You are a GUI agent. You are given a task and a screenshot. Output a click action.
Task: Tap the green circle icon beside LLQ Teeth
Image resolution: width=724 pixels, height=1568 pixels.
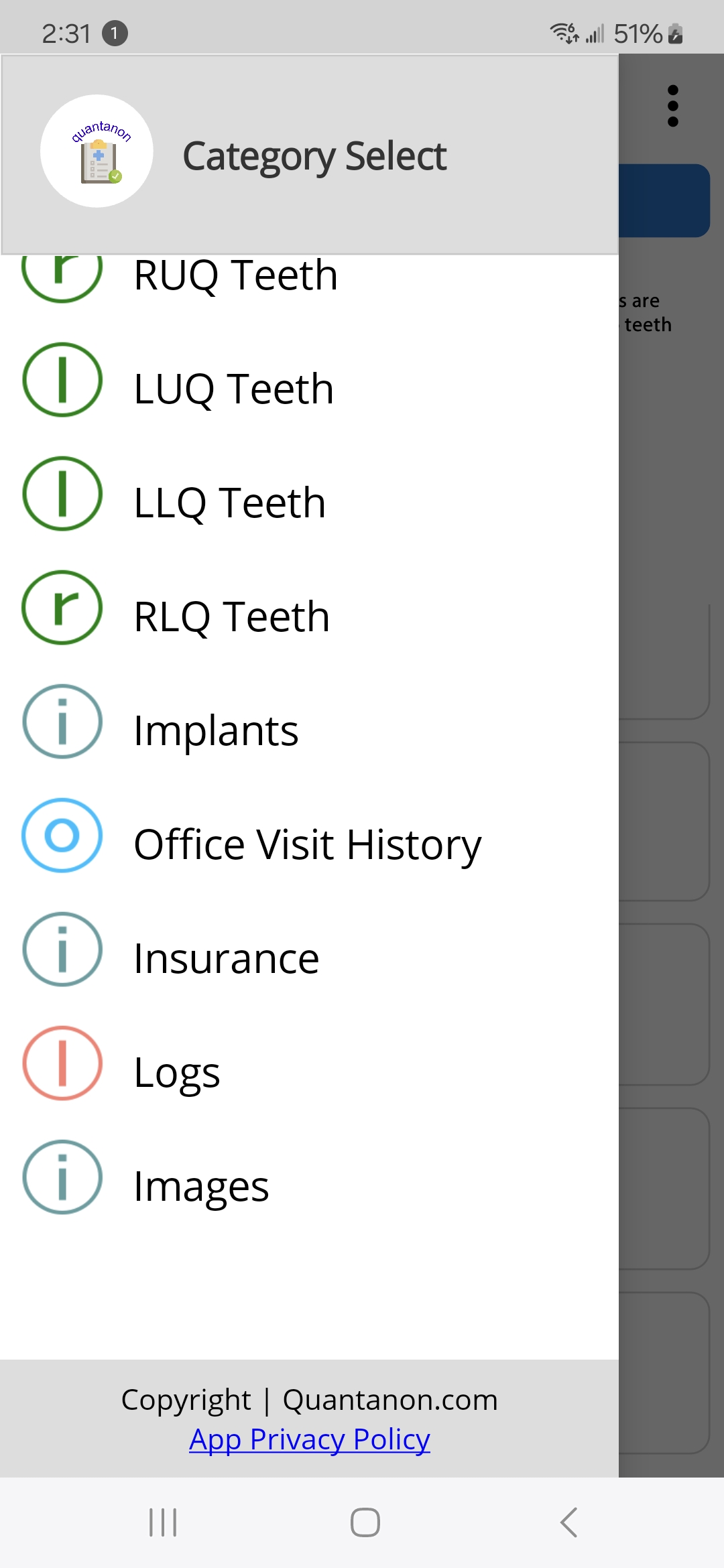point(62,494)
